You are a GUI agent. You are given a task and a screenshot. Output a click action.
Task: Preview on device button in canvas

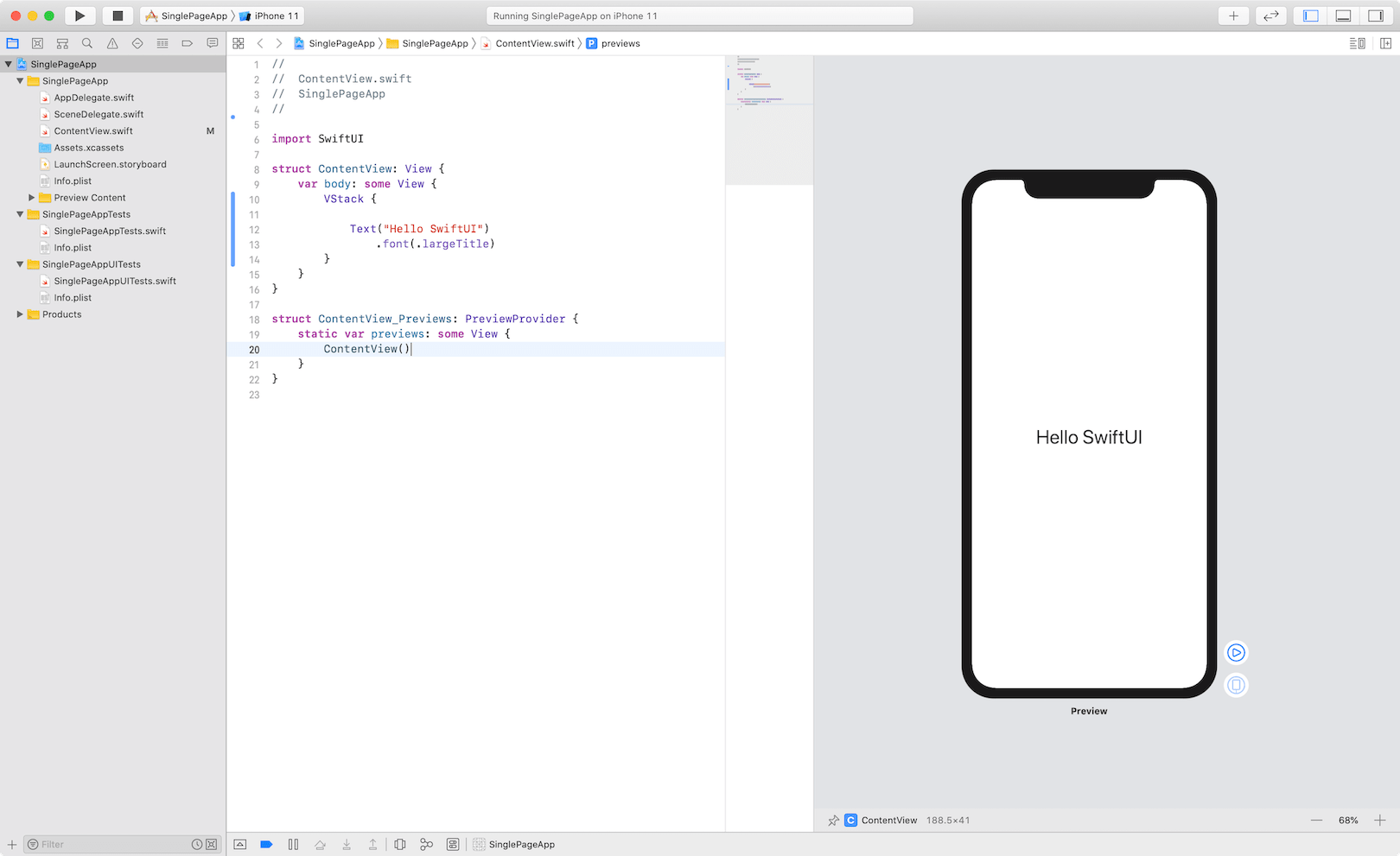(1237, 685)
